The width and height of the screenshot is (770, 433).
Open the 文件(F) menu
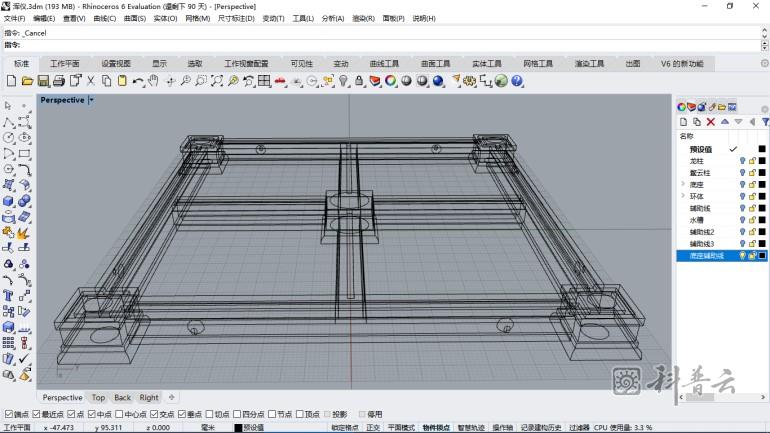(14, 18)
